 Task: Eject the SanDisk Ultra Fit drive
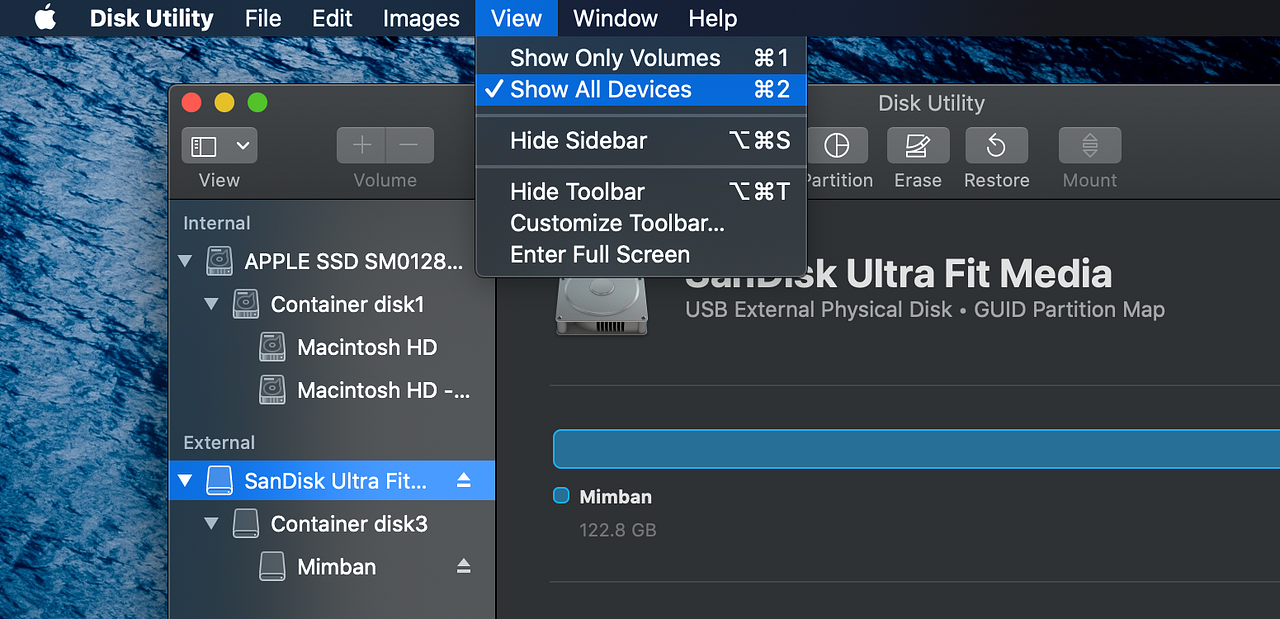point(463,480)
